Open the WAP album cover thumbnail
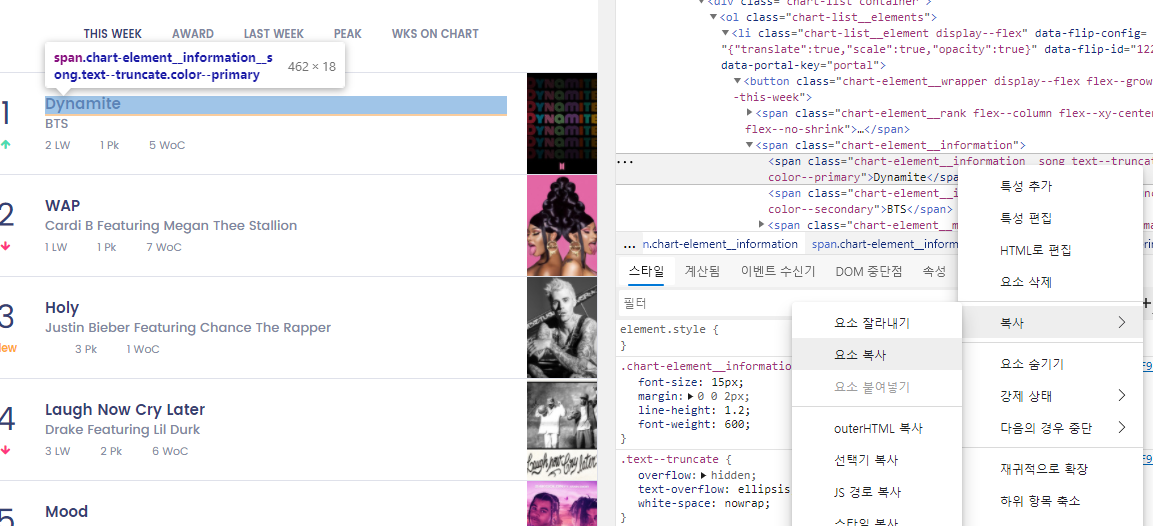Screen dimensions: 1153x526 [562, 226]
